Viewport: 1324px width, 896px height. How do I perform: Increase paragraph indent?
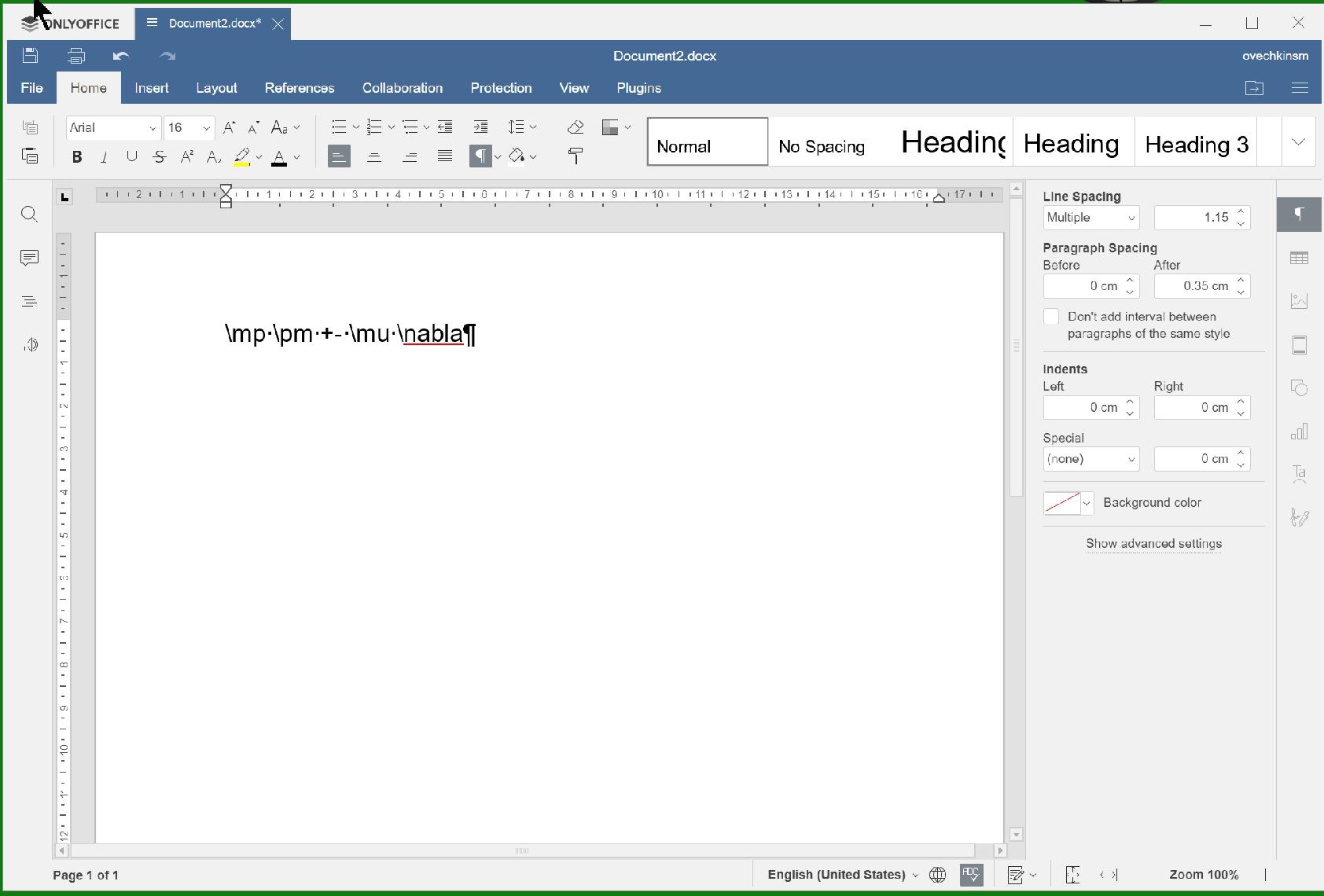[x=480, y=127]
